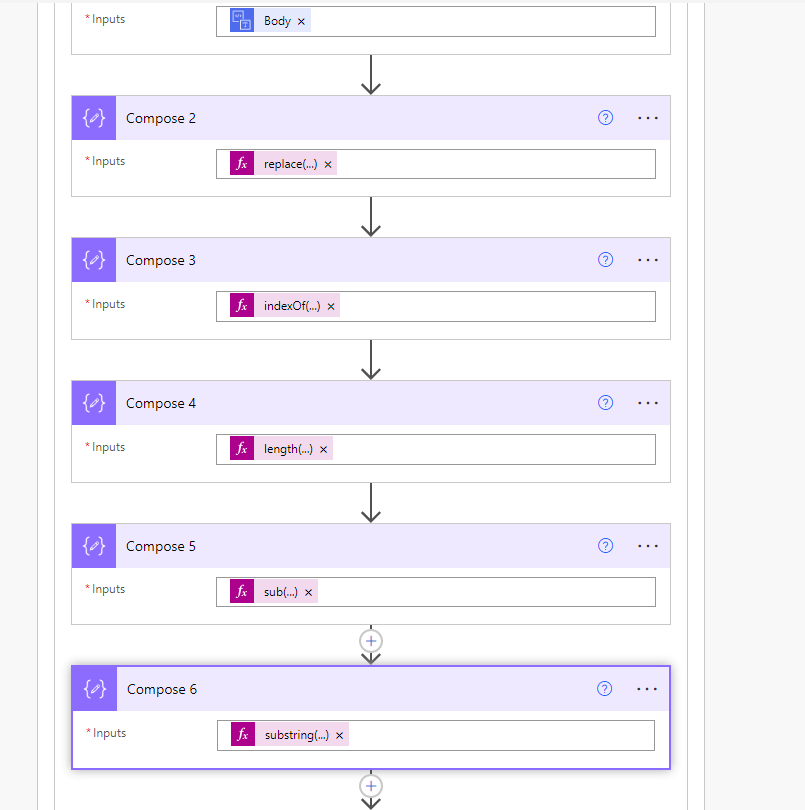The height and width of the screenshot is (810, 805).
Task: Click the Compose 5 action icon
Action: (x=93, y=546)
